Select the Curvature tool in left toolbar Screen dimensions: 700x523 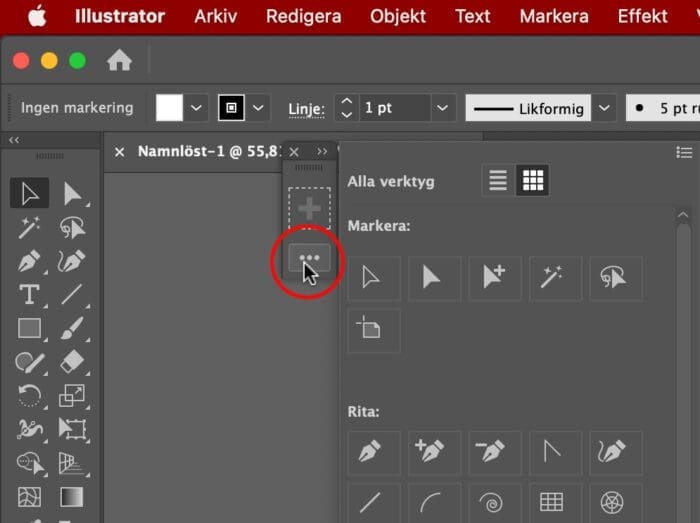tap(72, 261)
